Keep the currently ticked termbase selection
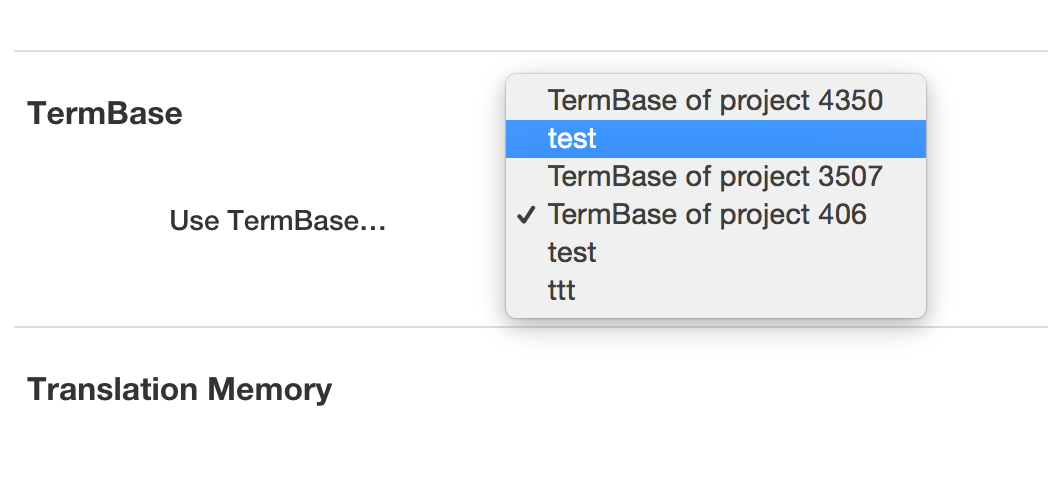This screenshot has width=1048, height=480. 707,214
